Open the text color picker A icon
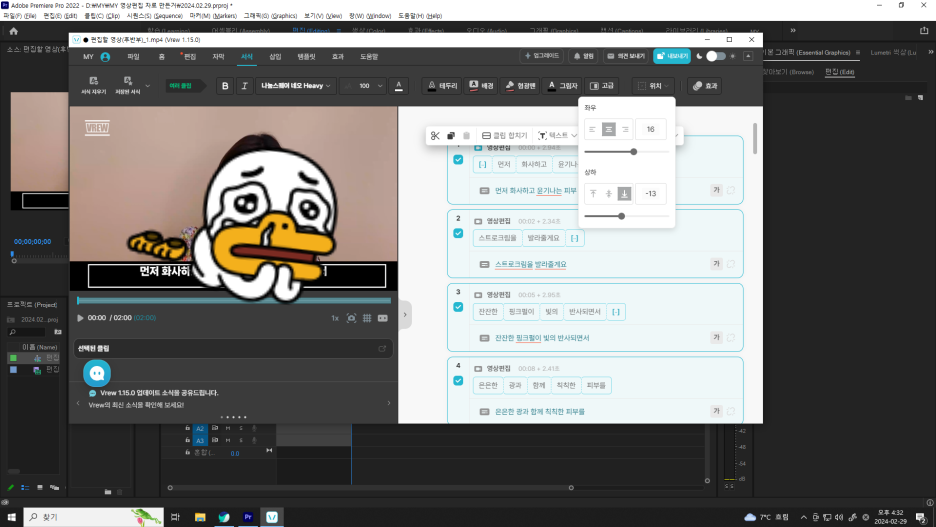936x527 pixels. tap(399, 86)
